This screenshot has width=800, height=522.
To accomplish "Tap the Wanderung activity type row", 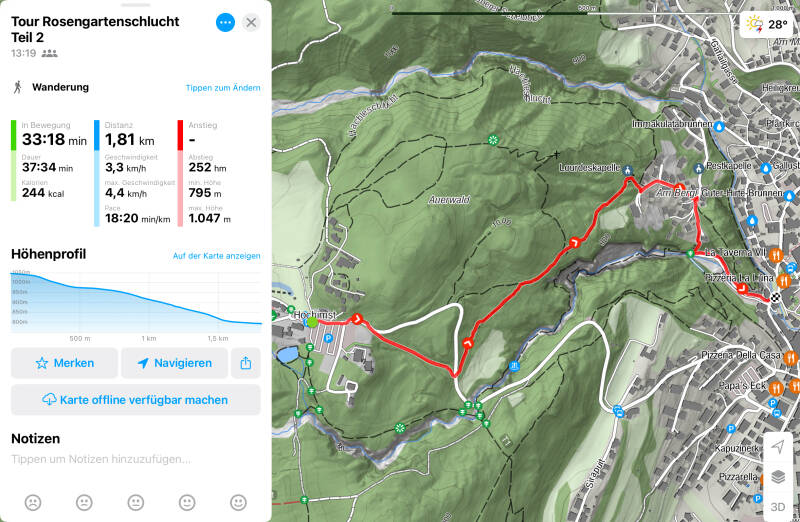I will [x=136, y=87].
